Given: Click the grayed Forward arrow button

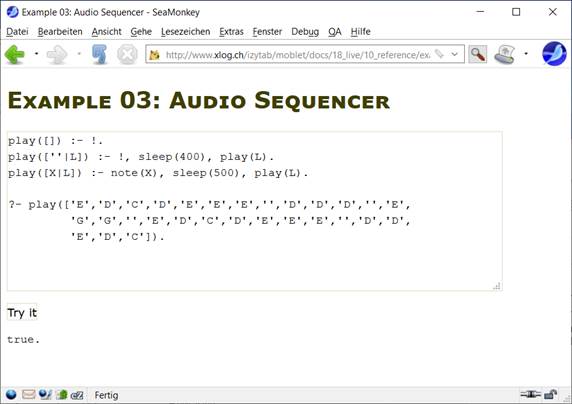Looking at the screenshot, I should pos(57,54).
